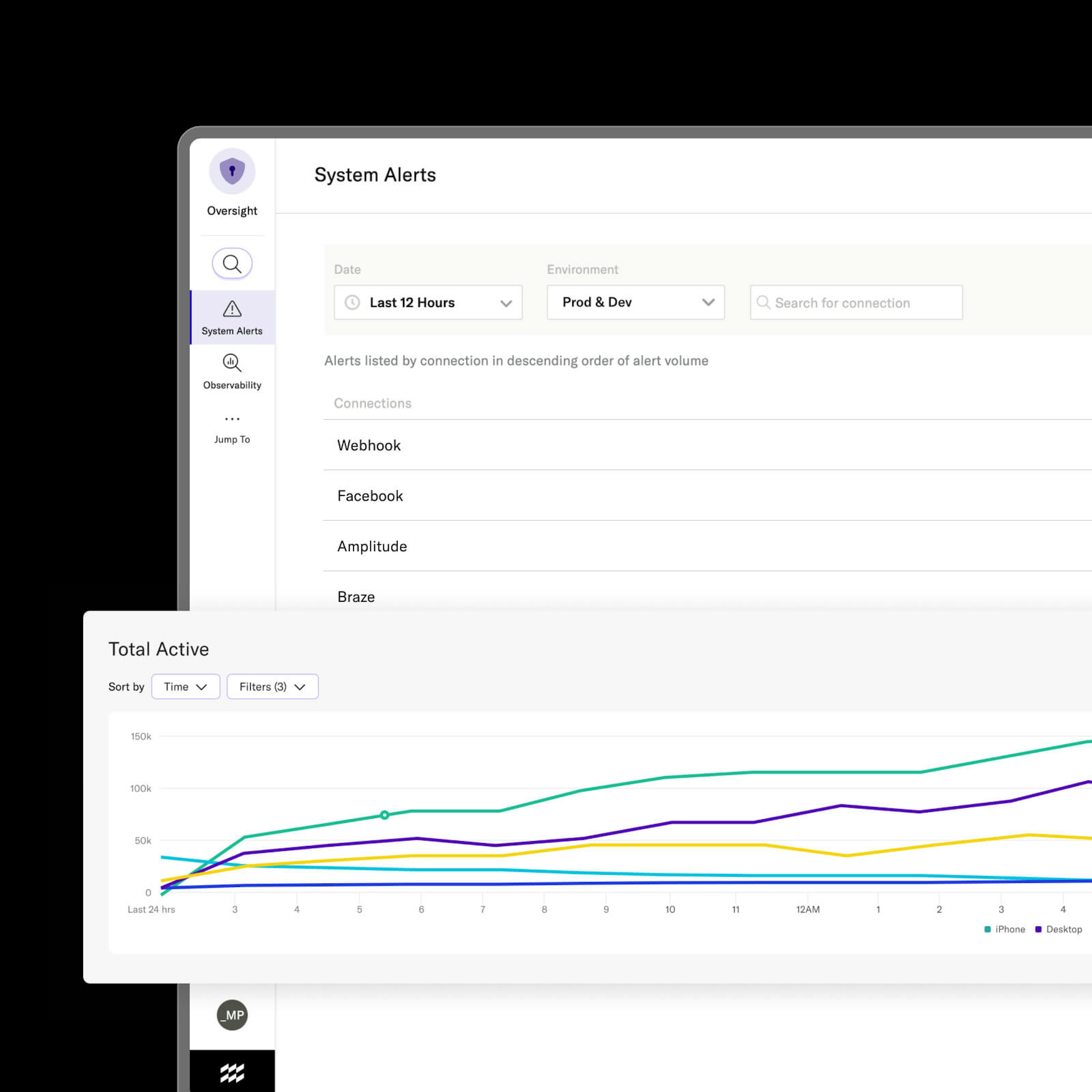Open the Oversight shield icon
This screenshot has width=1092, height=1092.
tap(232, 171)
